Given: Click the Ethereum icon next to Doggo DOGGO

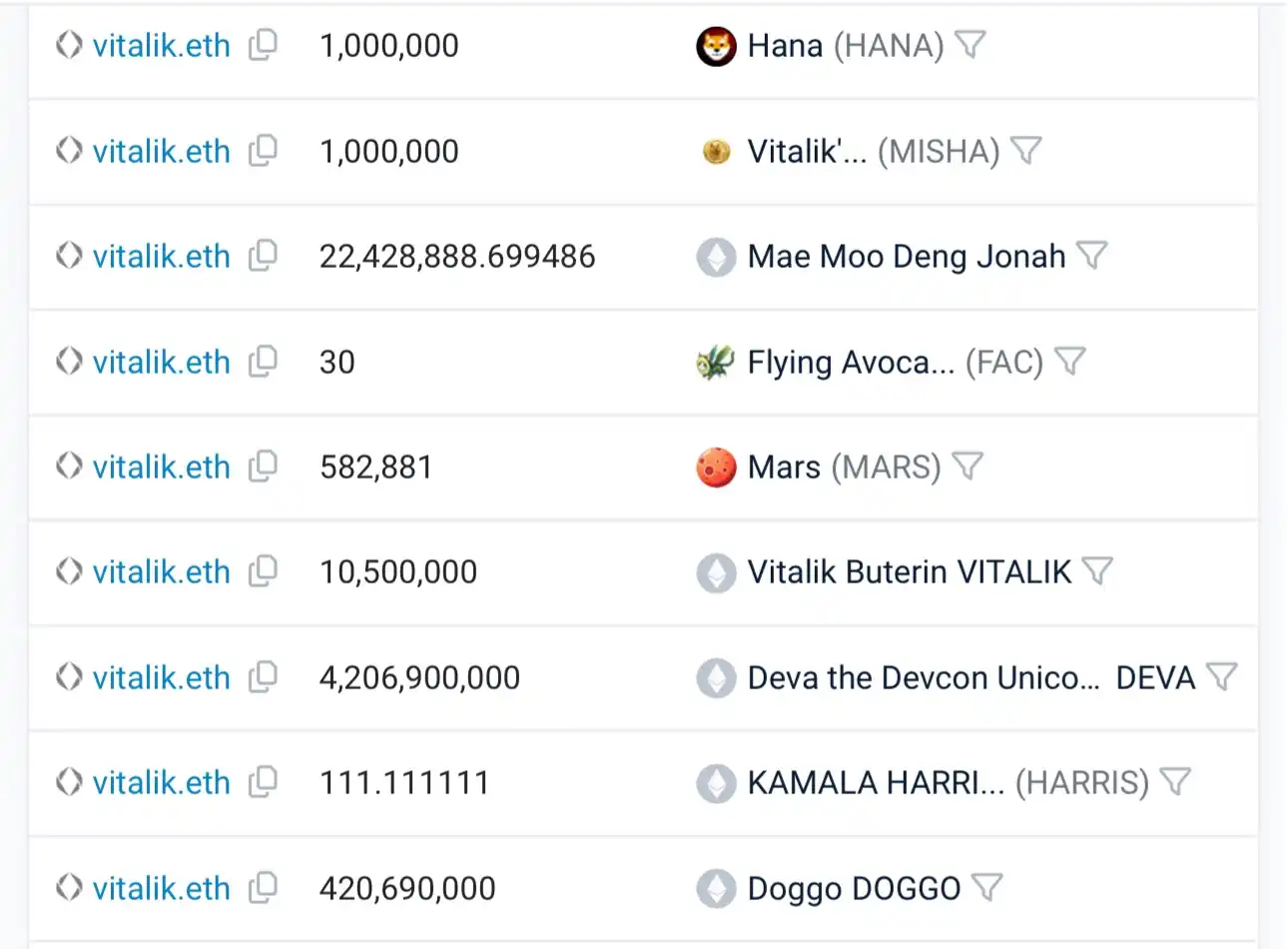Looking at the screenshot, I should point(715,887).
